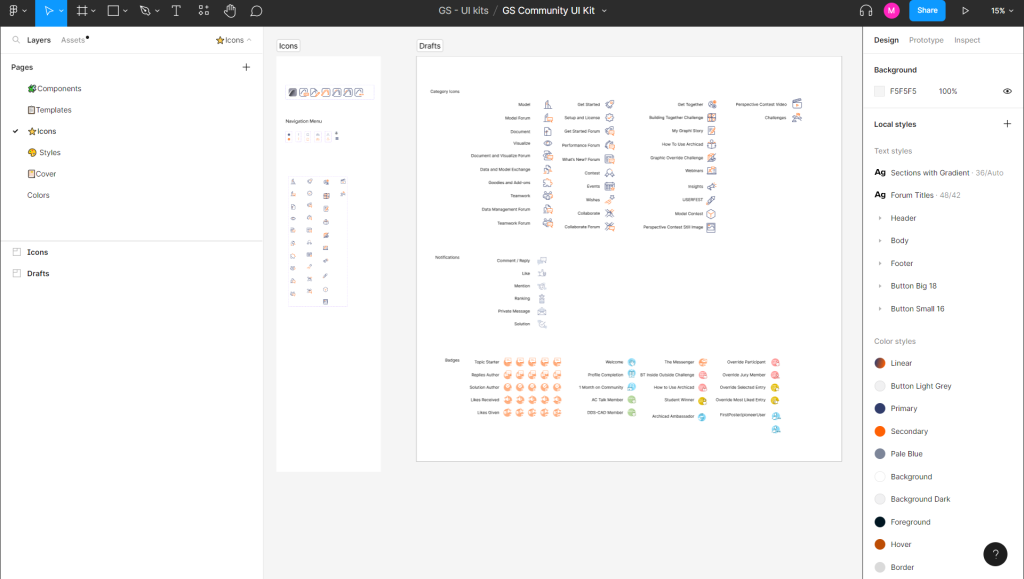
Task: Click the Secondary color style swatch
Action: [x=880, y=431]
